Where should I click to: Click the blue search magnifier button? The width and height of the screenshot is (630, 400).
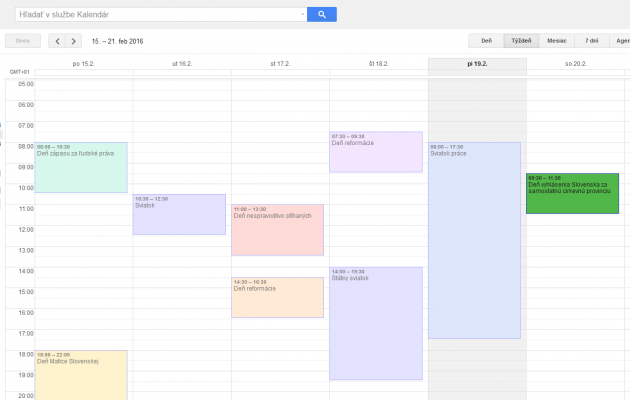tap(321, 14)
